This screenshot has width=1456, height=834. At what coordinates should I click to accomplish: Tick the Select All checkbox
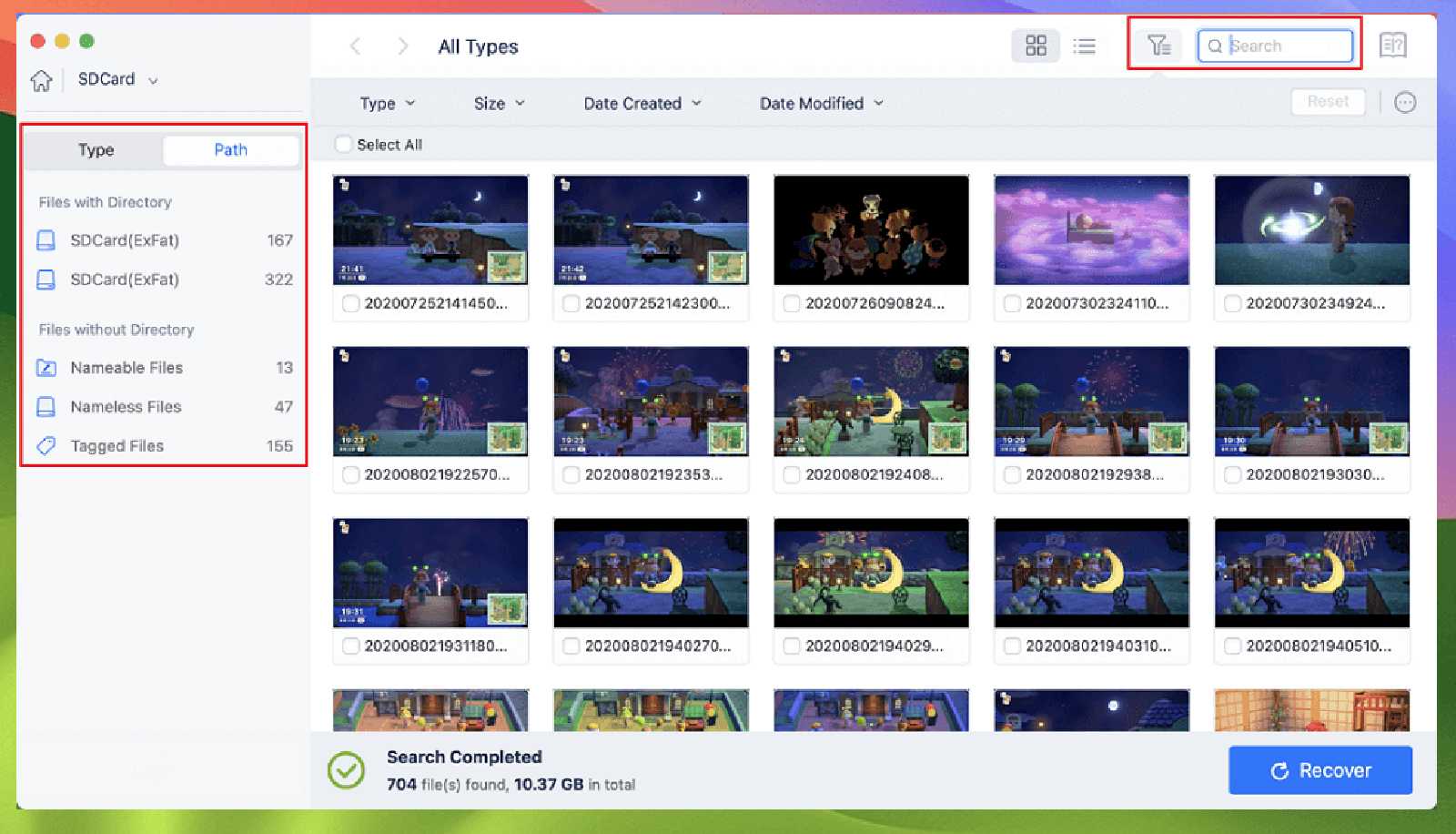point(343,144)
